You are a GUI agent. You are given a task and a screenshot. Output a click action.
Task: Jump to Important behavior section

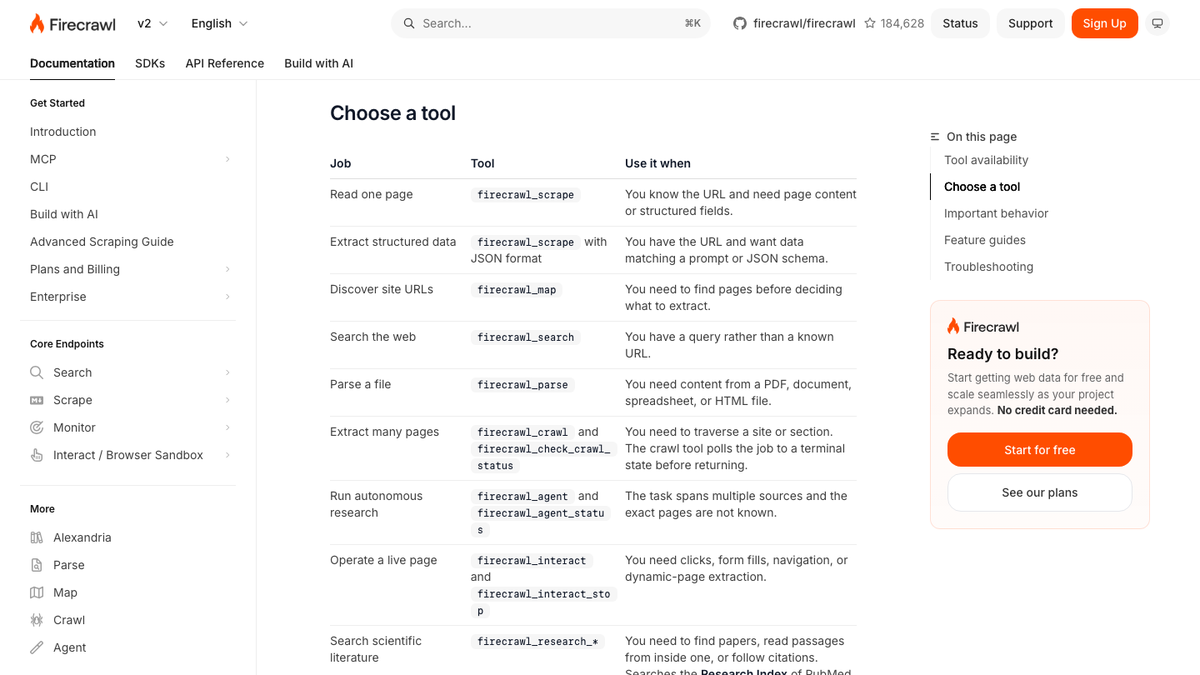pyautogui.click(x=996, y=213)
